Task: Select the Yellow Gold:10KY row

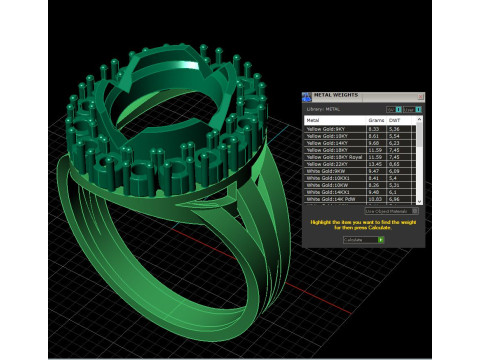Action: (360, 136)
